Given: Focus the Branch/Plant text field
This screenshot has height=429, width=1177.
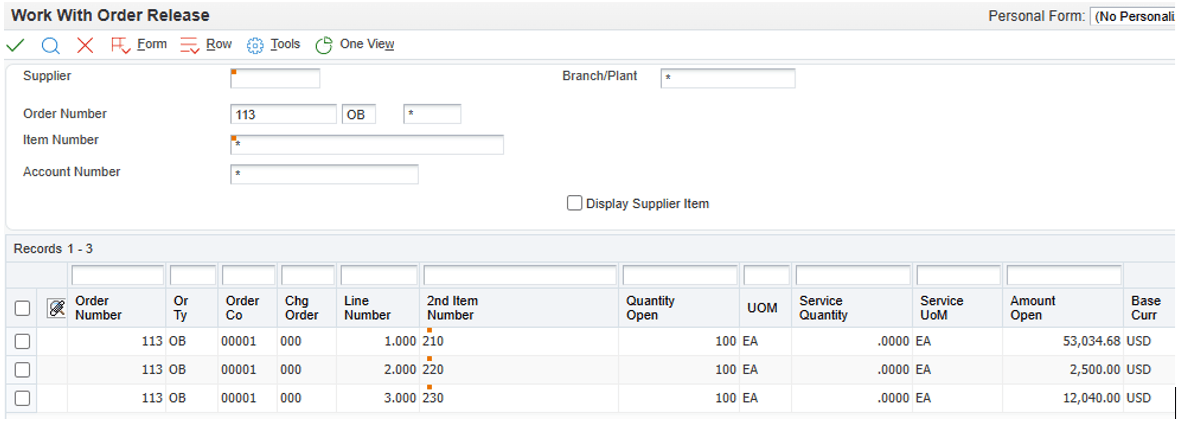Looking at the screenshot, I should tap(728, 78).
